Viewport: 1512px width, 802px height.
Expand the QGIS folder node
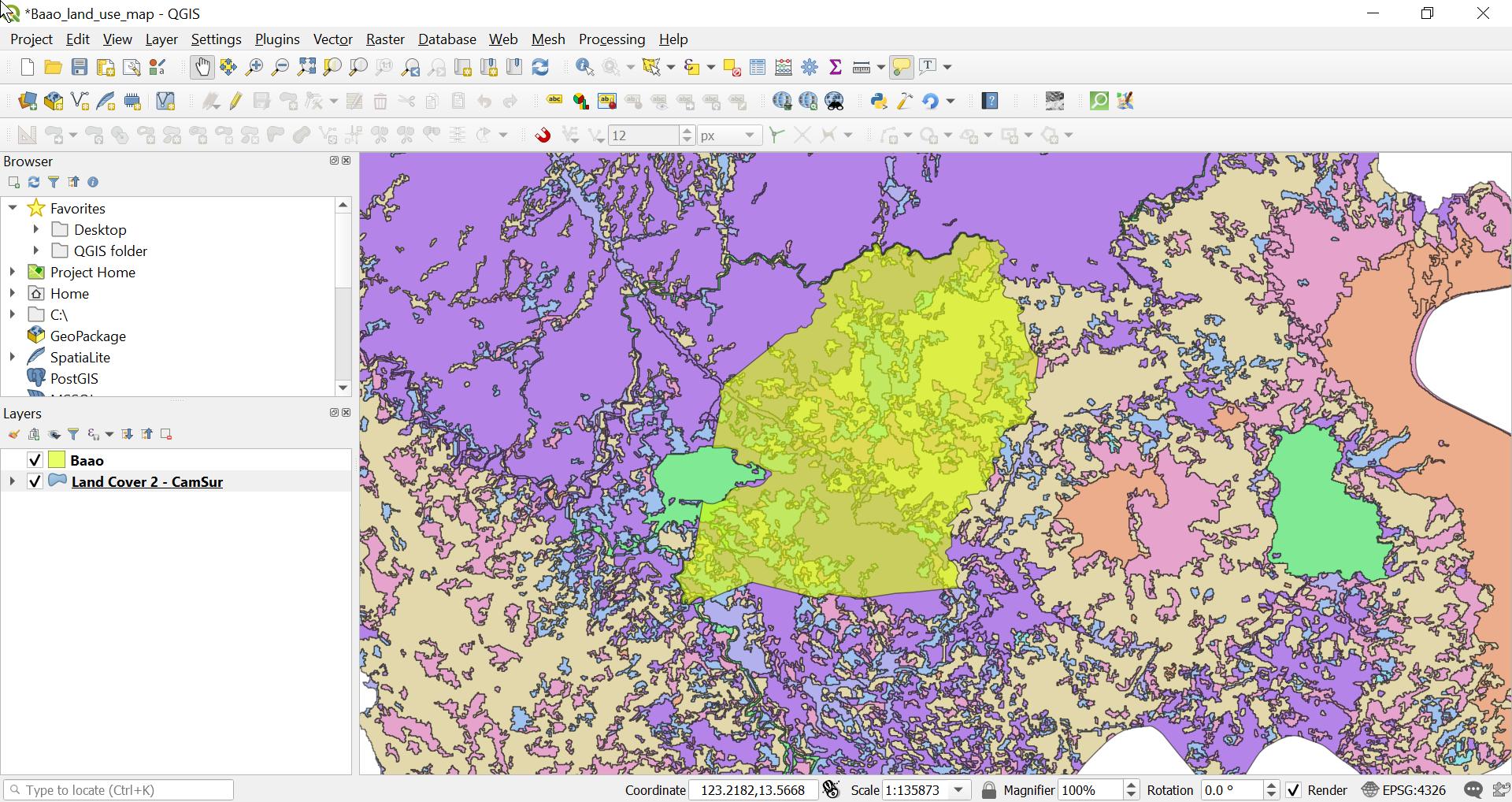tap(36, 251)
